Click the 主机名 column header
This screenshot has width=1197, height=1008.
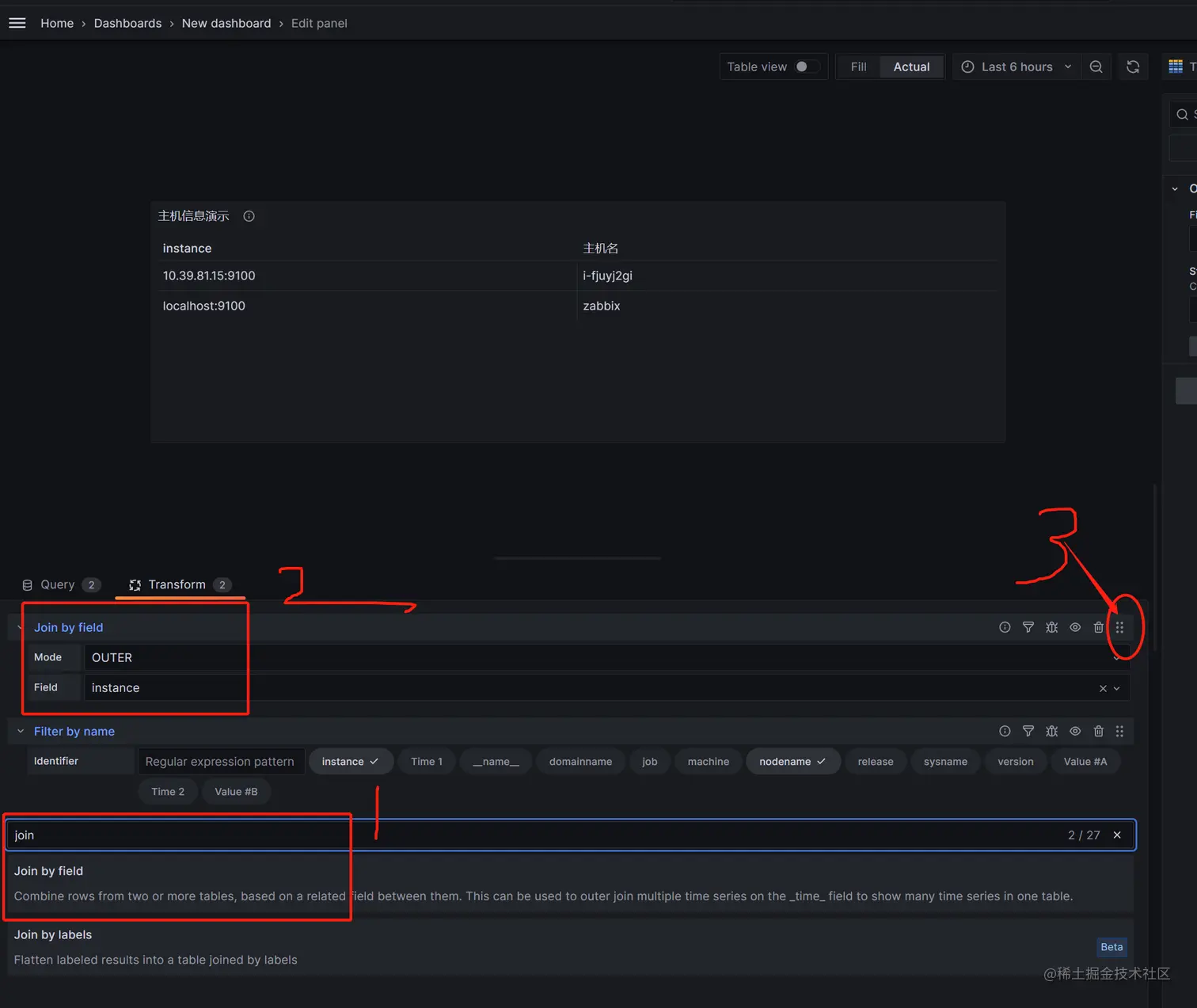[601, 248]
